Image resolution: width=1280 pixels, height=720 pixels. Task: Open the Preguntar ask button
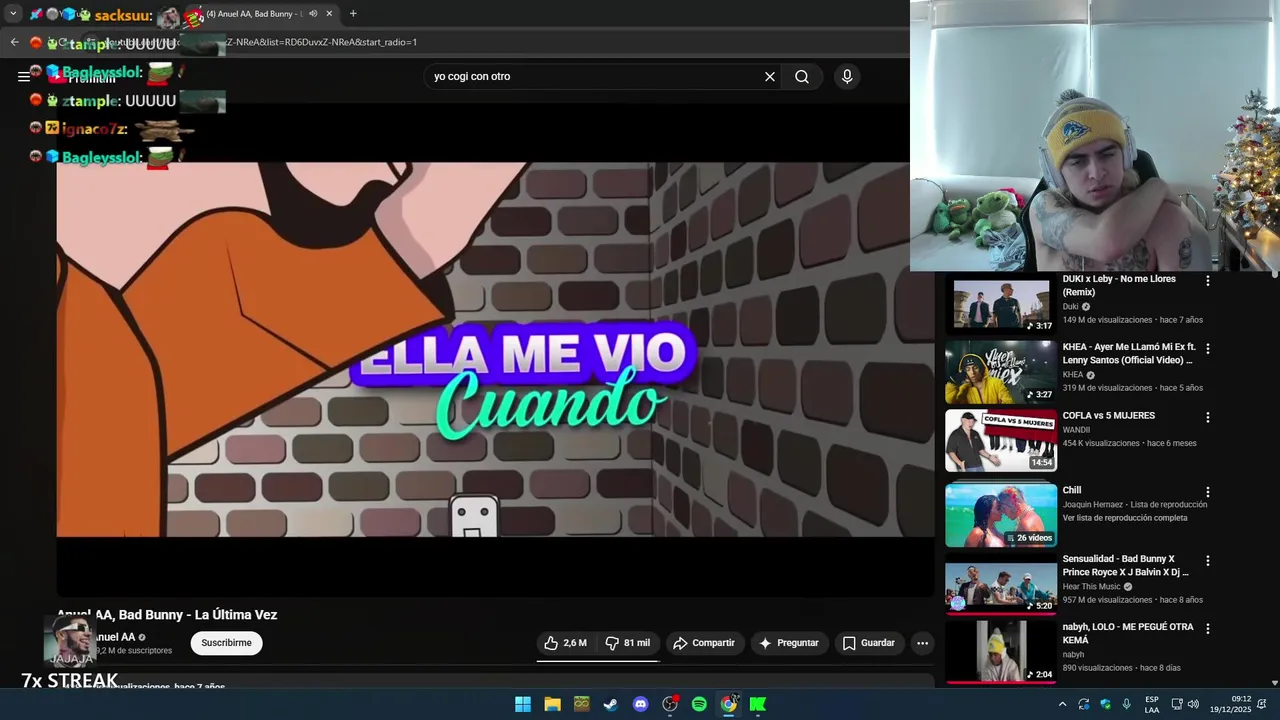point(788,643)
